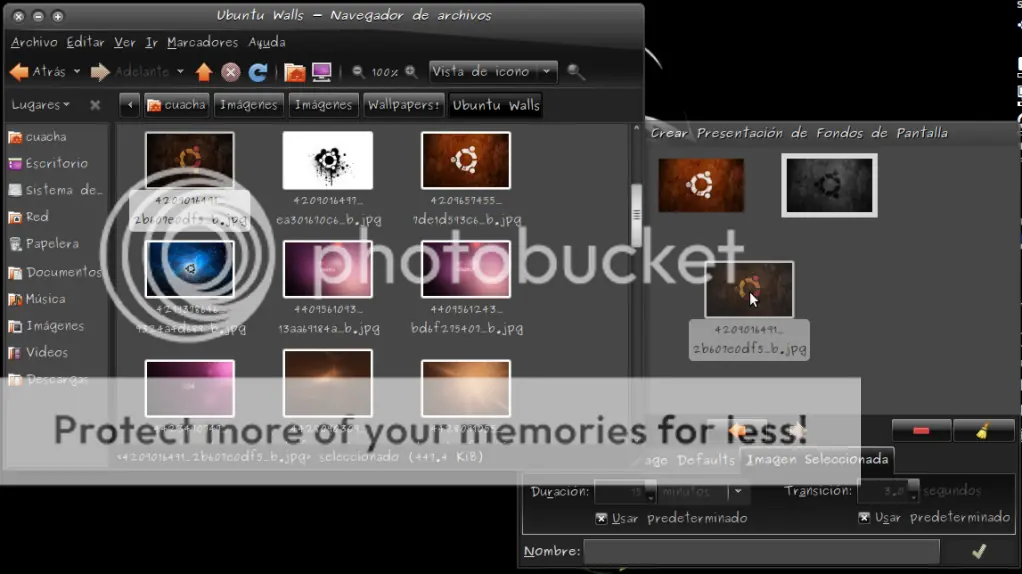
Task: Select Documentos in the places sidebar
Action: (56, 272)
